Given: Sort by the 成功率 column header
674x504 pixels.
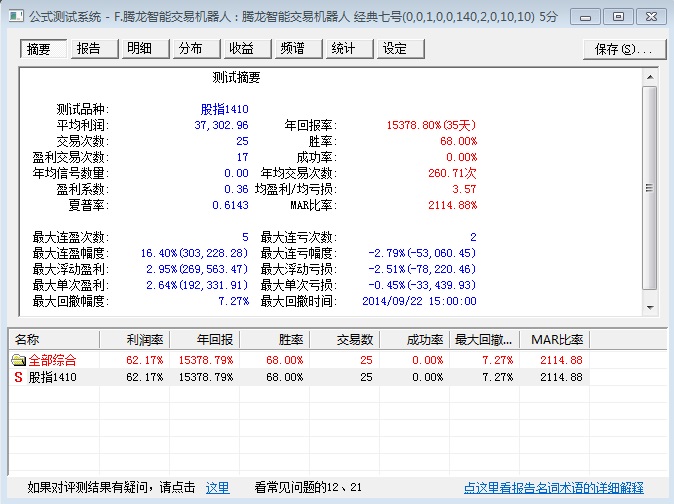Looking at the screenshot, I should click(x=415, y=340).
